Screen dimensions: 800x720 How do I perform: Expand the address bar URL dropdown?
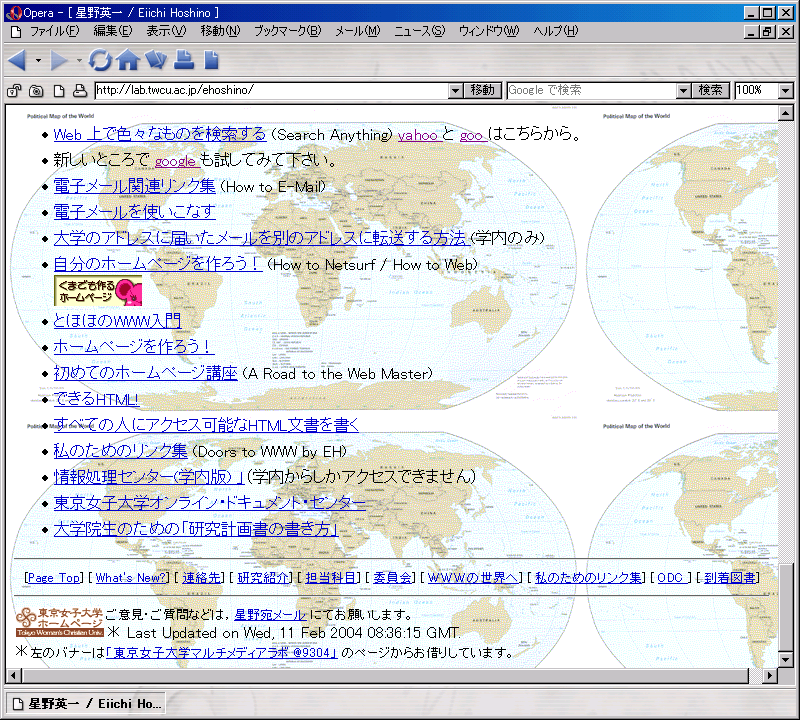(x=456, y=91)
